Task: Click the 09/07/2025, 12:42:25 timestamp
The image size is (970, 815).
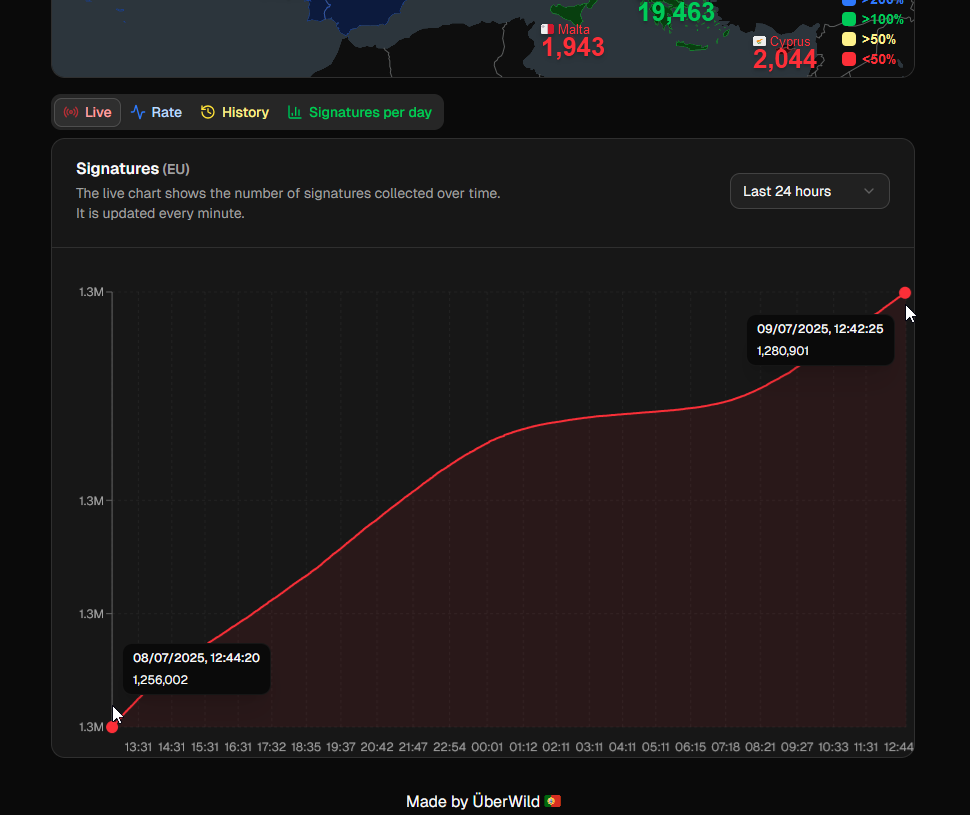Action: coord(820,329)
